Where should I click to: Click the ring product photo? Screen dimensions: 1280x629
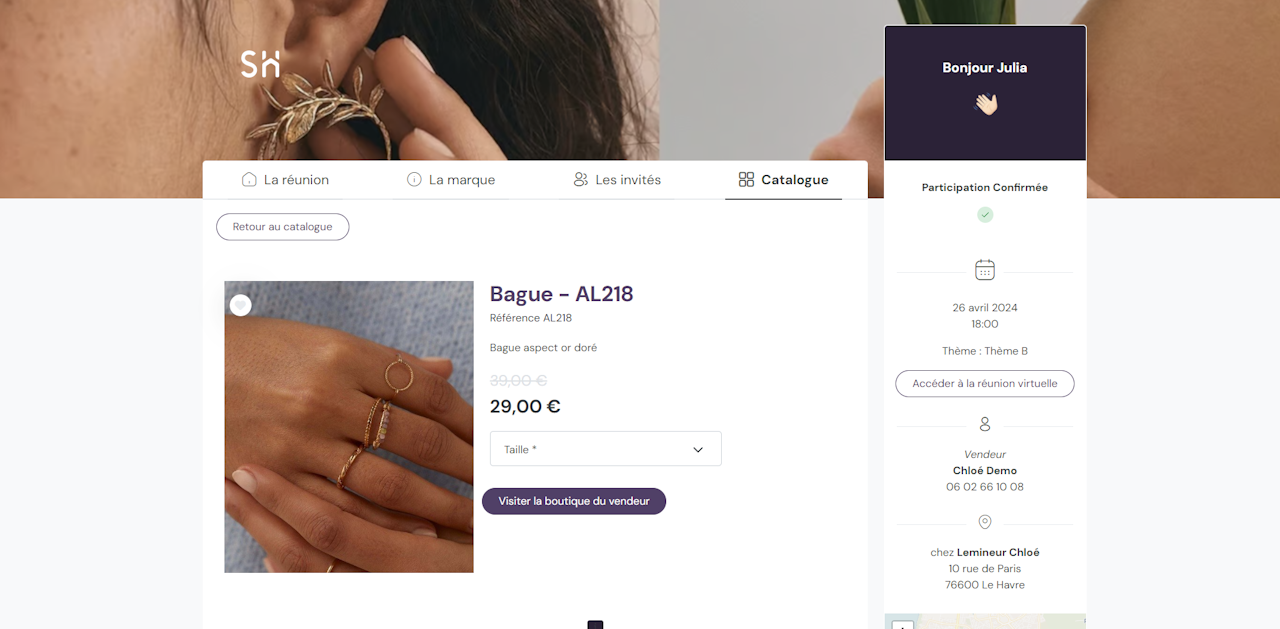349,427
